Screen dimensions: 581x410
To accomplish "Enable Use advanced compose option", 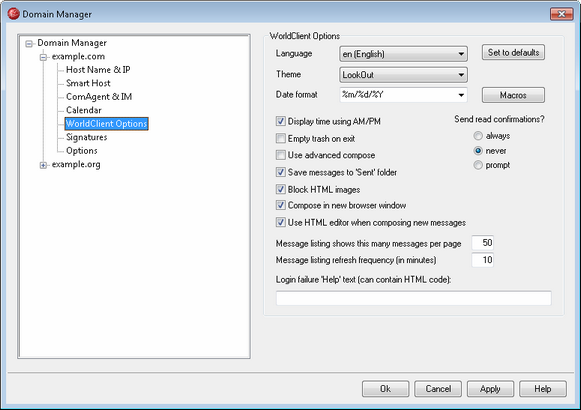I will [280, 155].
